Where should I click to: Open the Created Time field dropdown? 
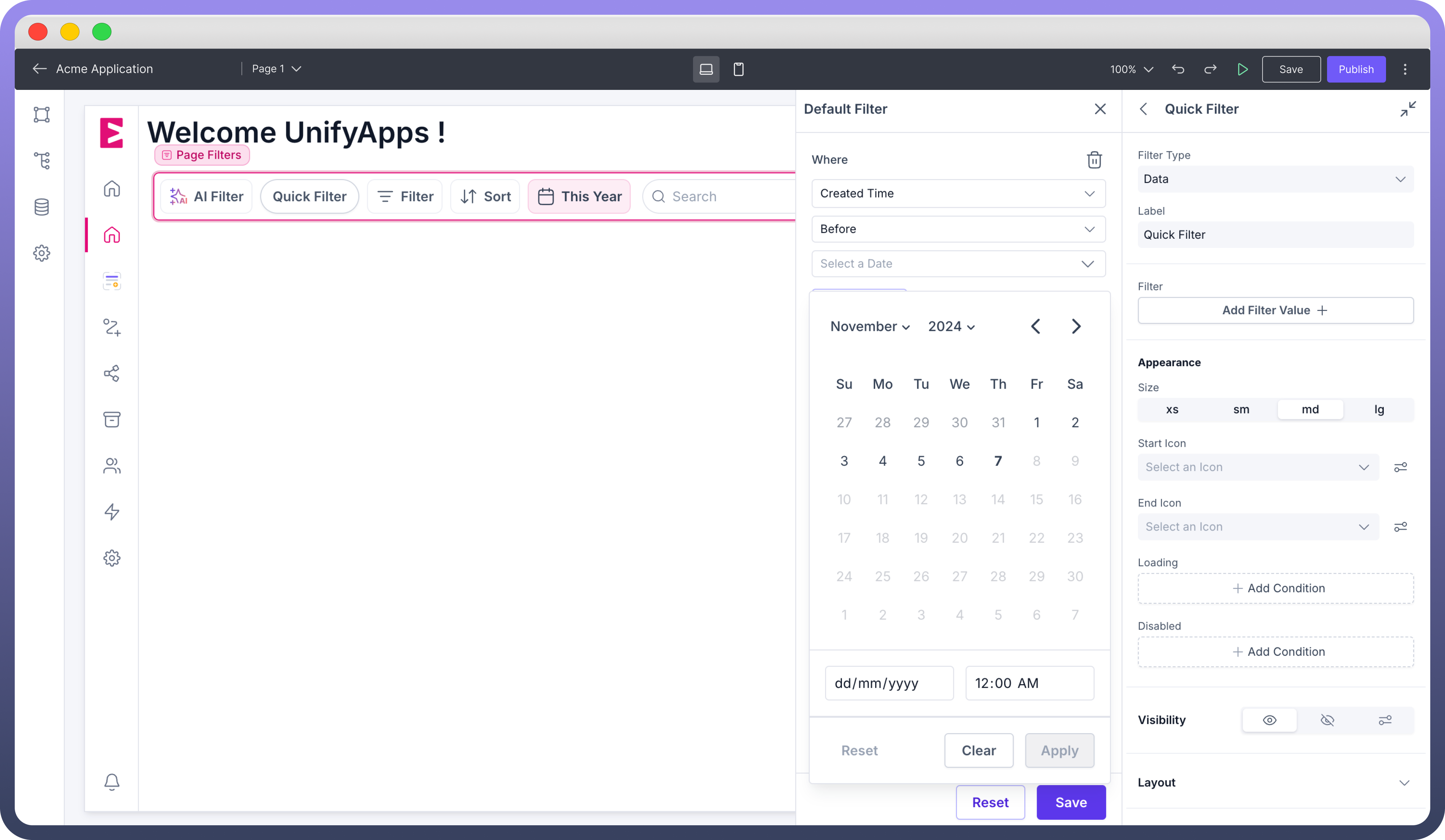(x=958, y=194)
